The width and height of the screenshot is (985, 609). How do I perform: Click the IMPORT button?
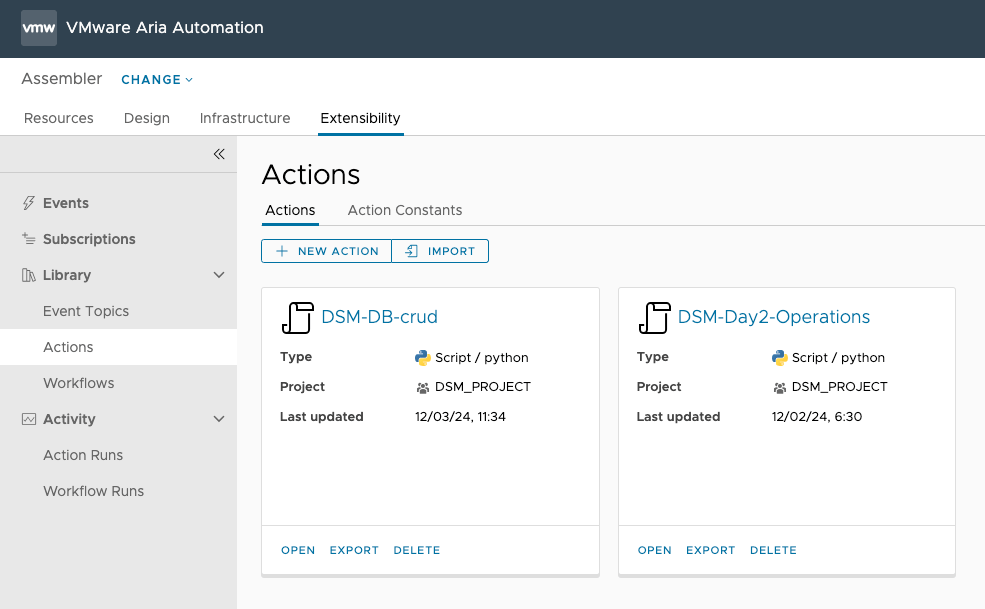pos(440,251)
